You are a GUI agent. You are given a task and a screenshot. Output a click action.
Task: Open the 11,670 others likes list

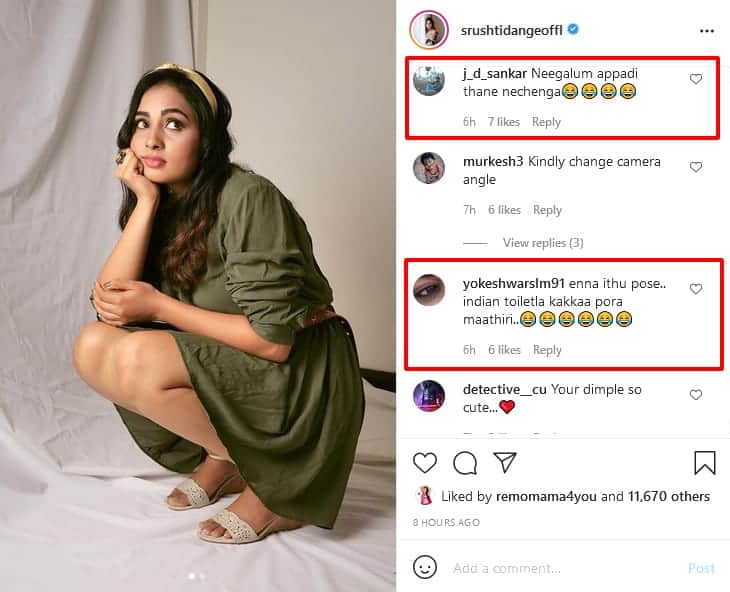[669, 497]
